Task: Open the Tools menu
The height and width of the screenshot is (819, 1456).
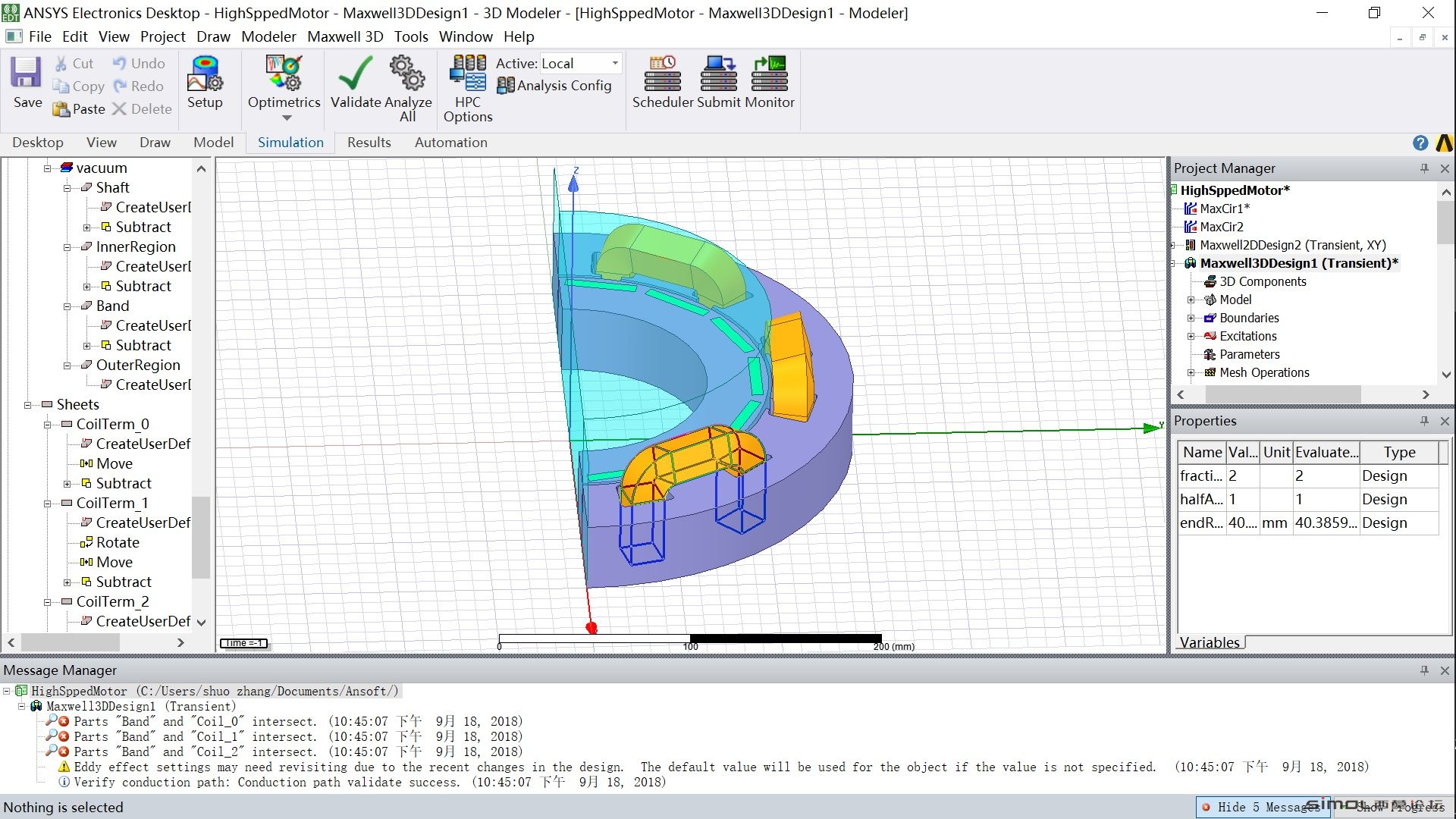Action: coord(411,36)
